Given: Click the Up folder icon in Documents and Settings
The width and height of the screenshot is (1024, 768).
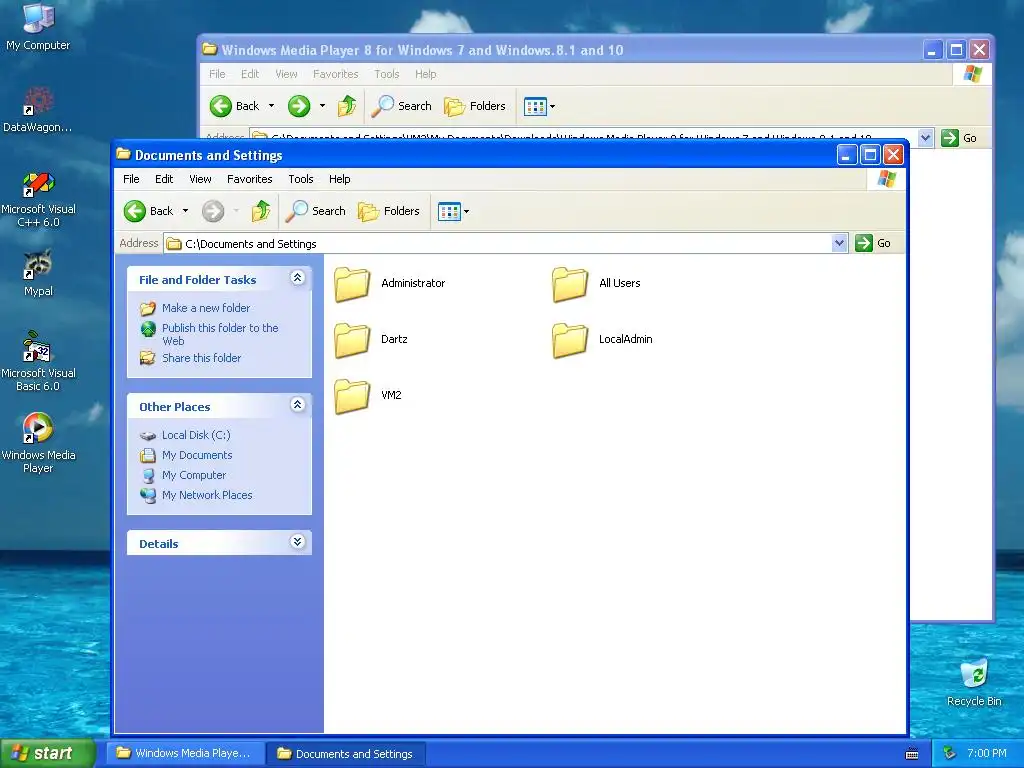Looking at the screenshot, I should (261, 211).
